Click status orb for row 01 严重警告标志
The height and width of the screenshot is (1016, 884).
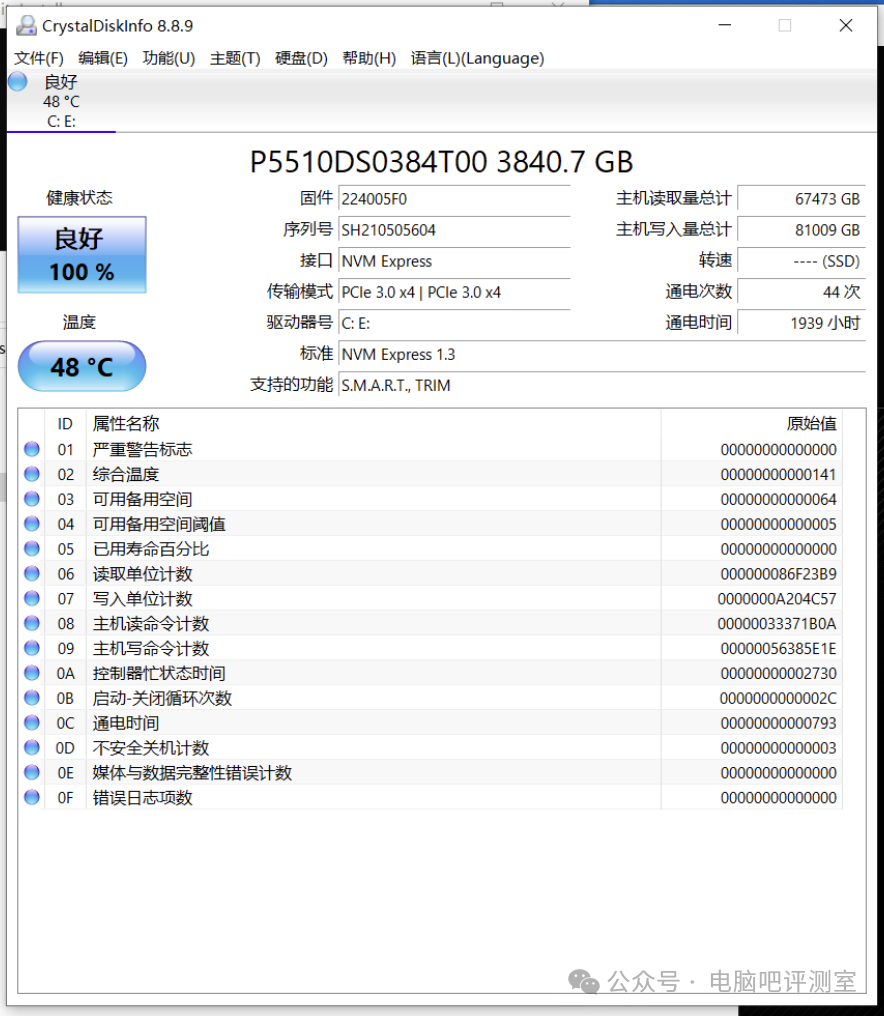point(32,449)
